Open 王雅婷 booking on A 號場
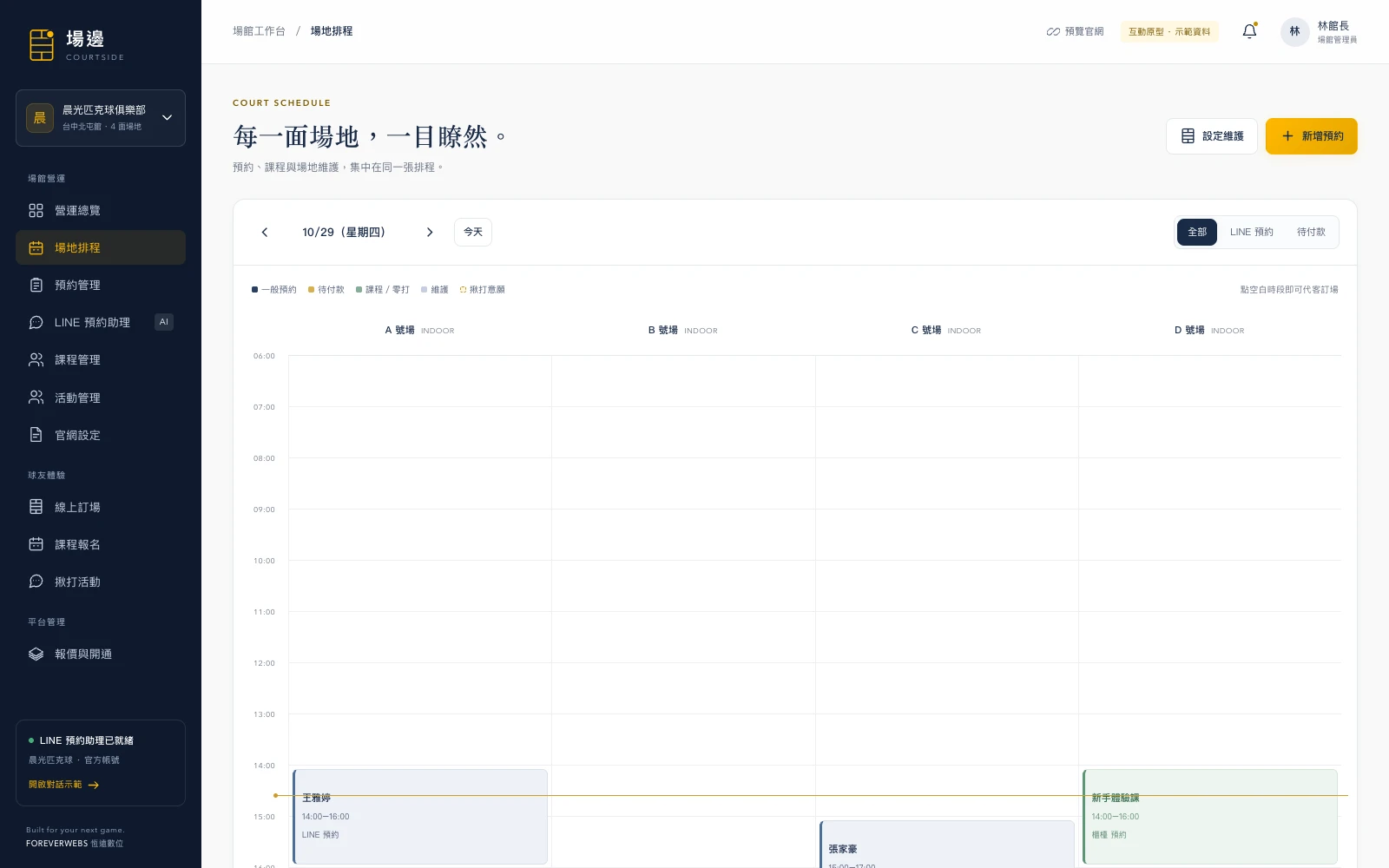1389x868 pixels. click(420, 817)
